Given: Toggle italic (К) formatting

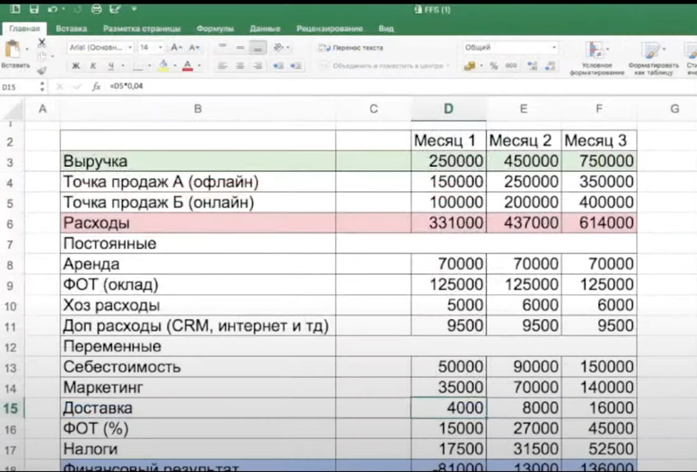Looking at the screenshot, I should point(93,66).
